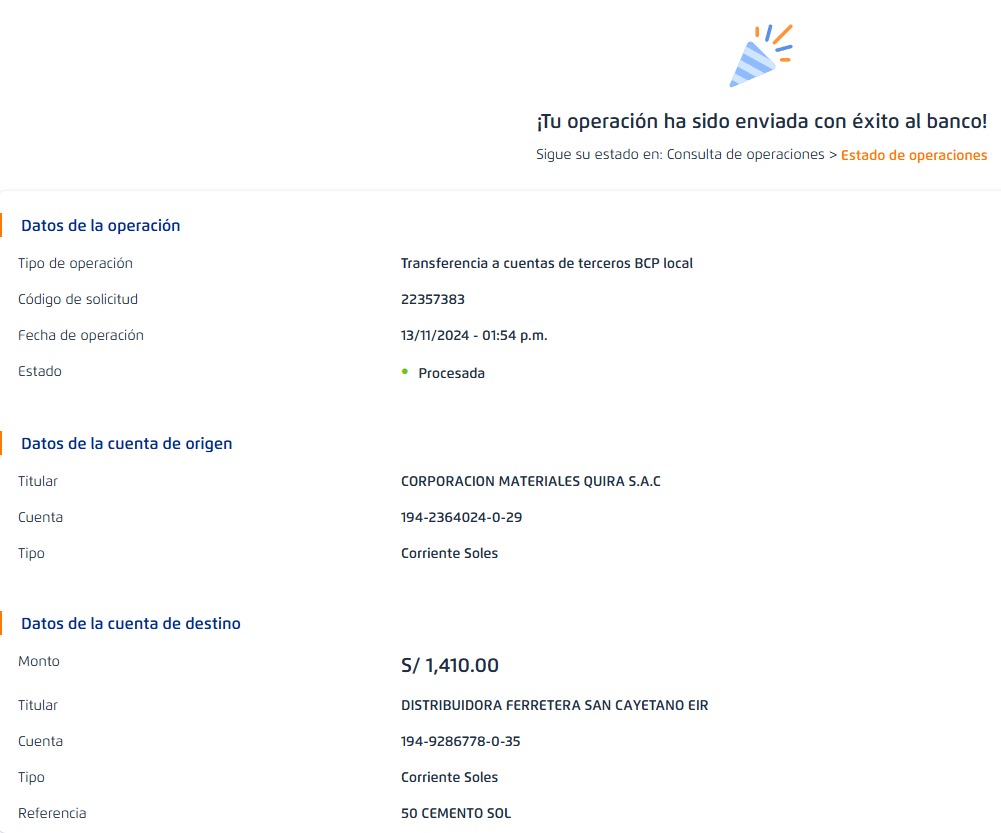The height and width of the screenshot is (833, 1001).
Task: Select the Datos de la cuenta de destino heading
Action: coord(130,624)
